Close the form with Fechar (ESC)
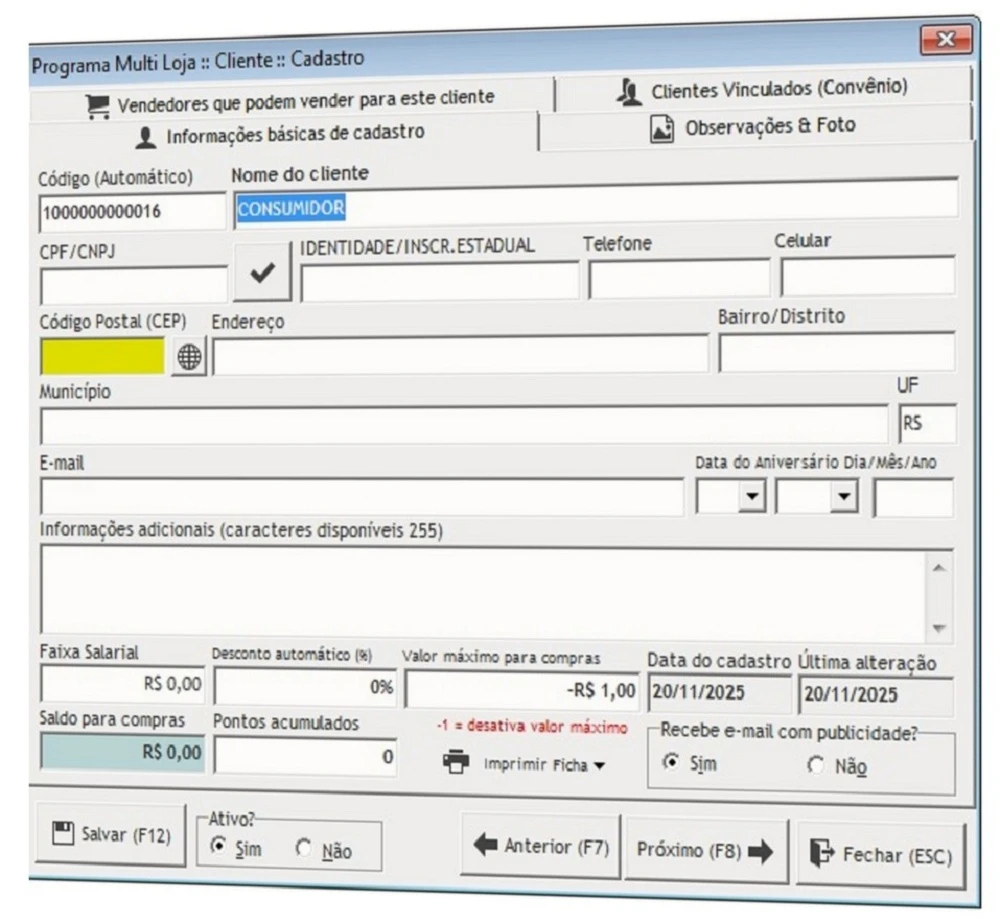 [881, 856]
